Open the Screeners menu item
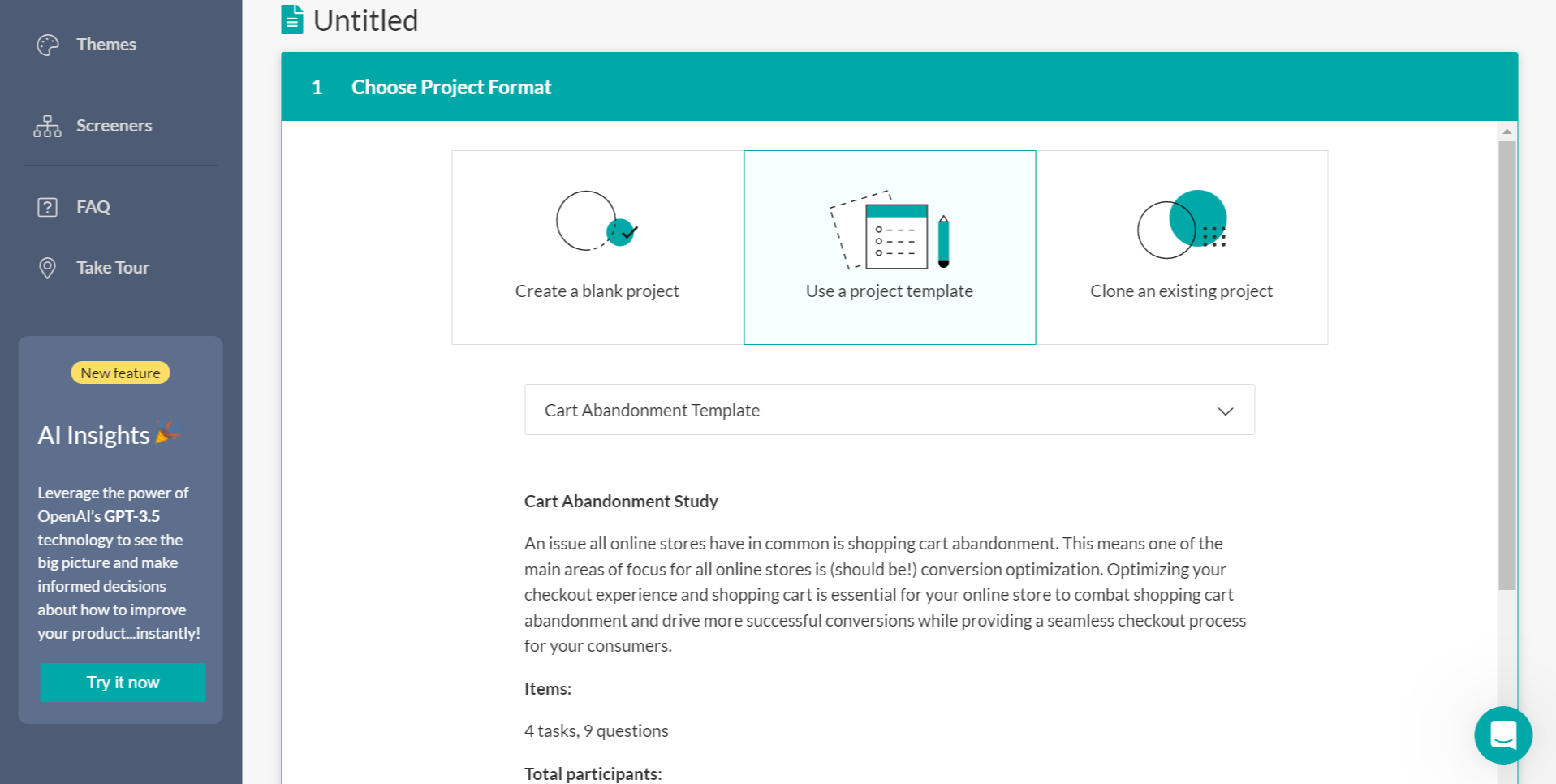1556x784 pixels. point(114,126)
